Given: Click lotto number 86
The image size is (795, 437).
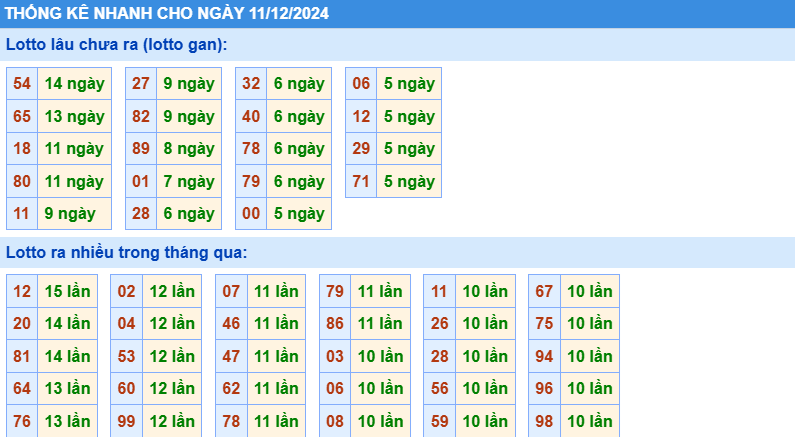Looking at the screenshot, I should 335,323.
